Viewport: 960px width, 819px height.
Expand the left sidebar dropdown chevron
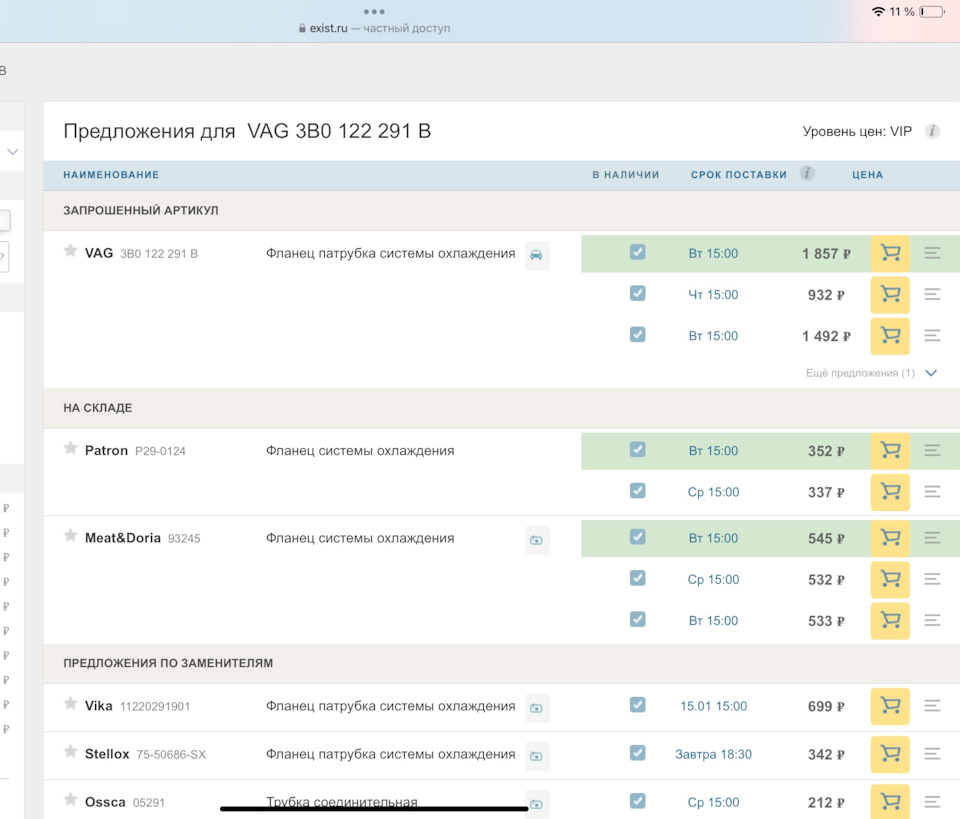point(12,151)
